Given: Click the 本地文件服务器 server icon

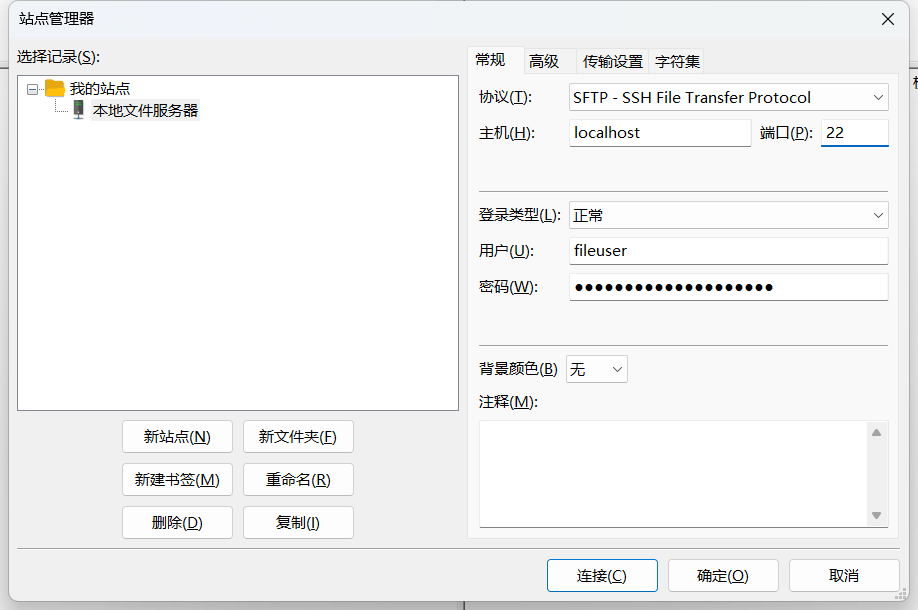Looking at the screenshot, I should click(x=78, y=110).
